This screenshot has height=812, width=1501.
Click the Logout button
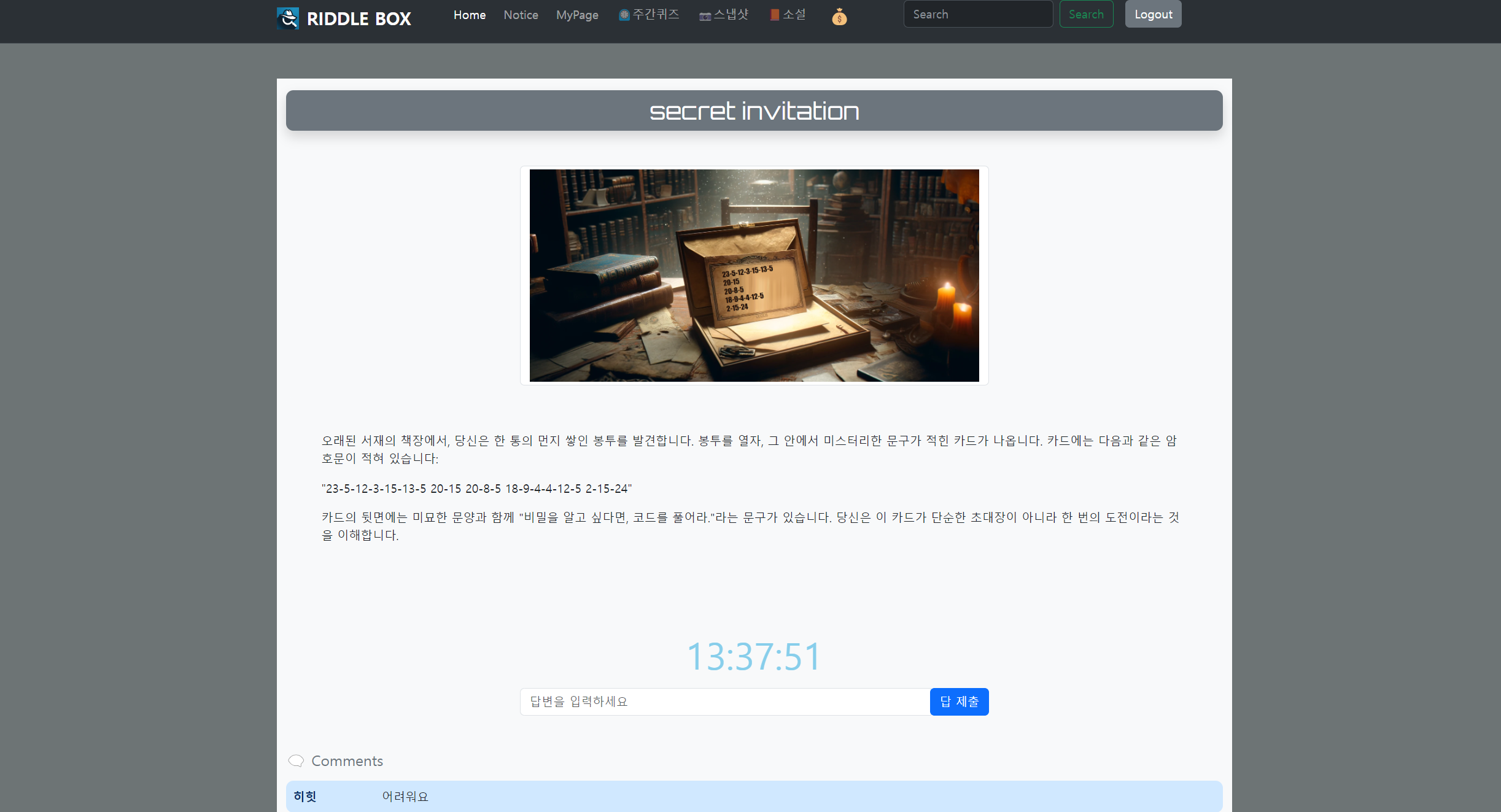click(1153, 14)
